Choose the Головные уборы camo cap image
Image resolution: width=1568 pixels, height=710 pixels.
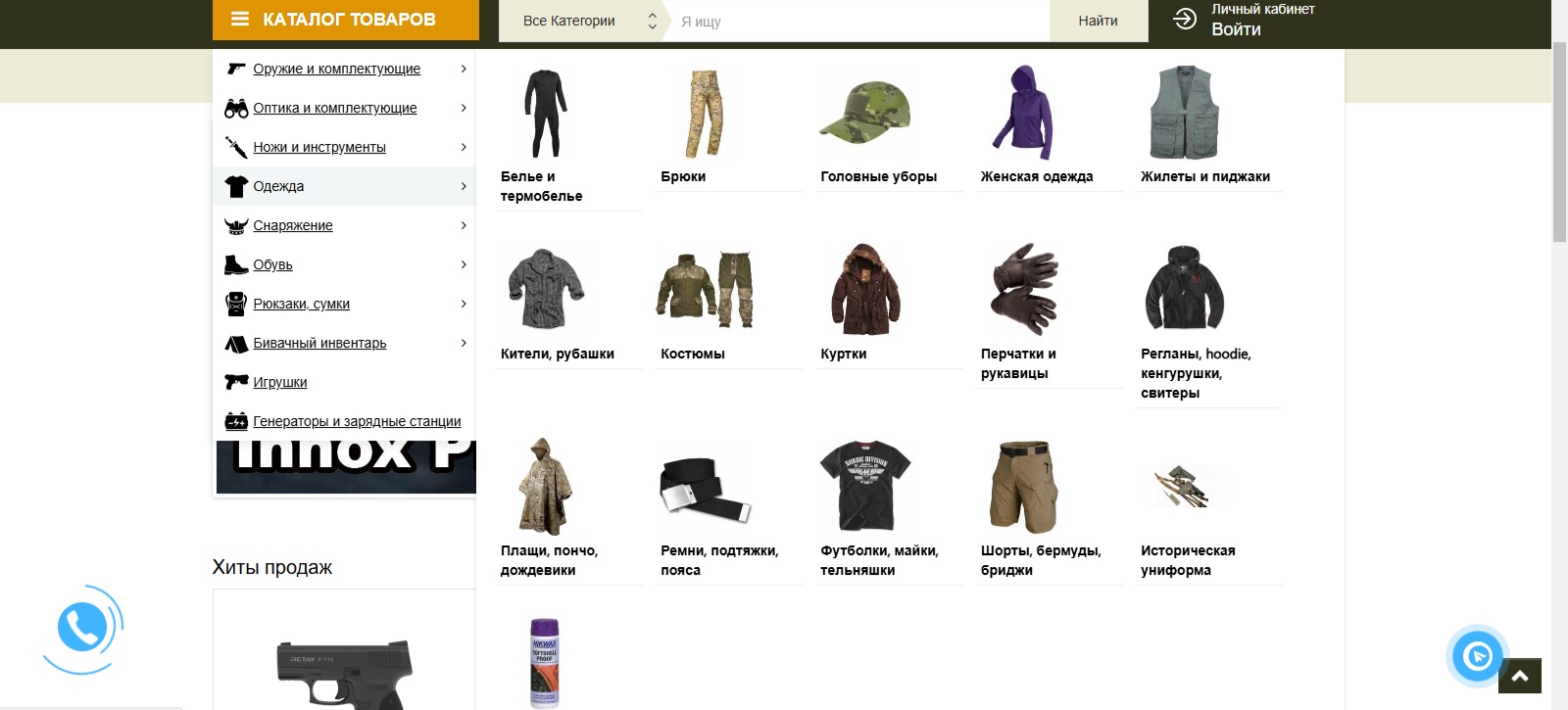tap(865, 113)
